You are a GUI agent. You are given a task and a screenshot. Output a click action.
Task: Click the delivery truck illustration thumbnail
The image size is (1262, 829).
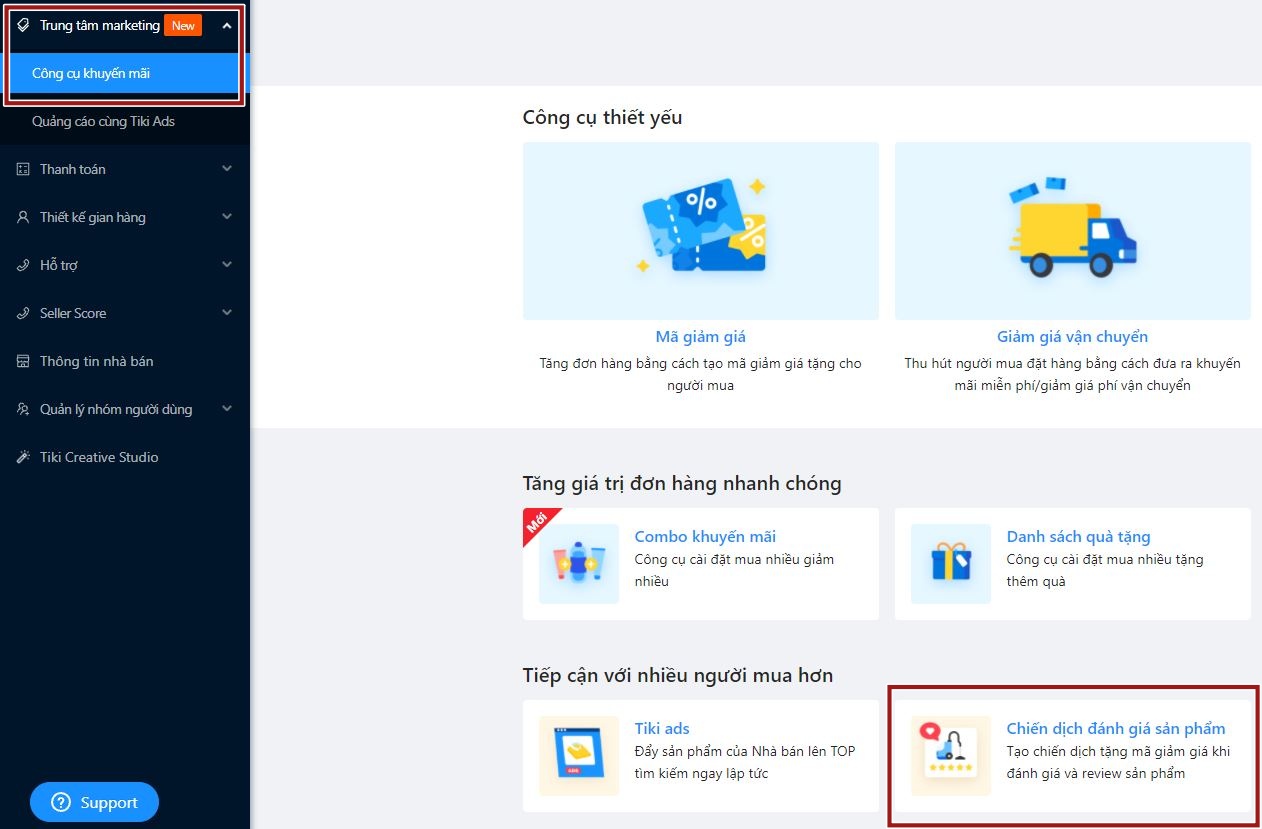[x=1072, y=230]
